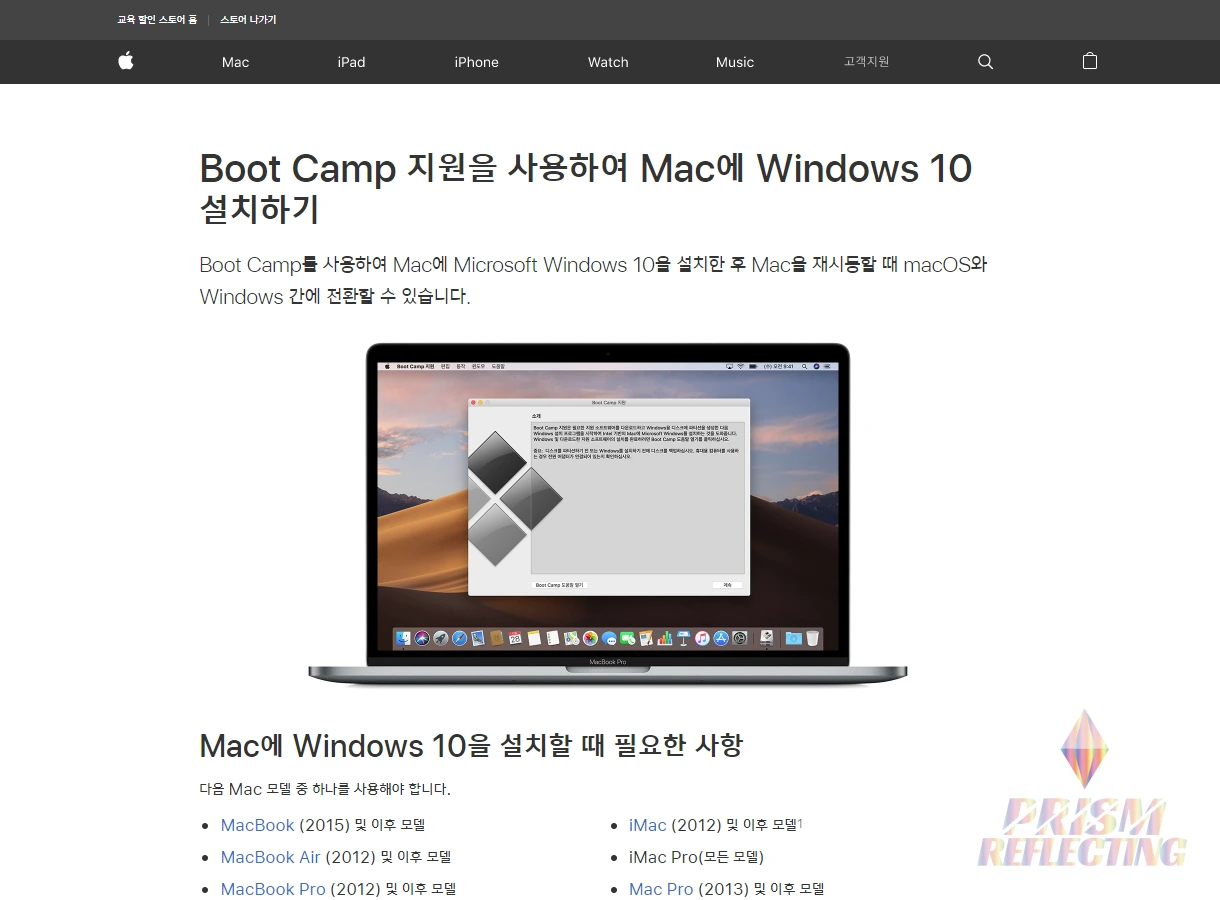Select iPhone in the navigation bar
The height and width of the screenshot is (900, 1220).
476,62
